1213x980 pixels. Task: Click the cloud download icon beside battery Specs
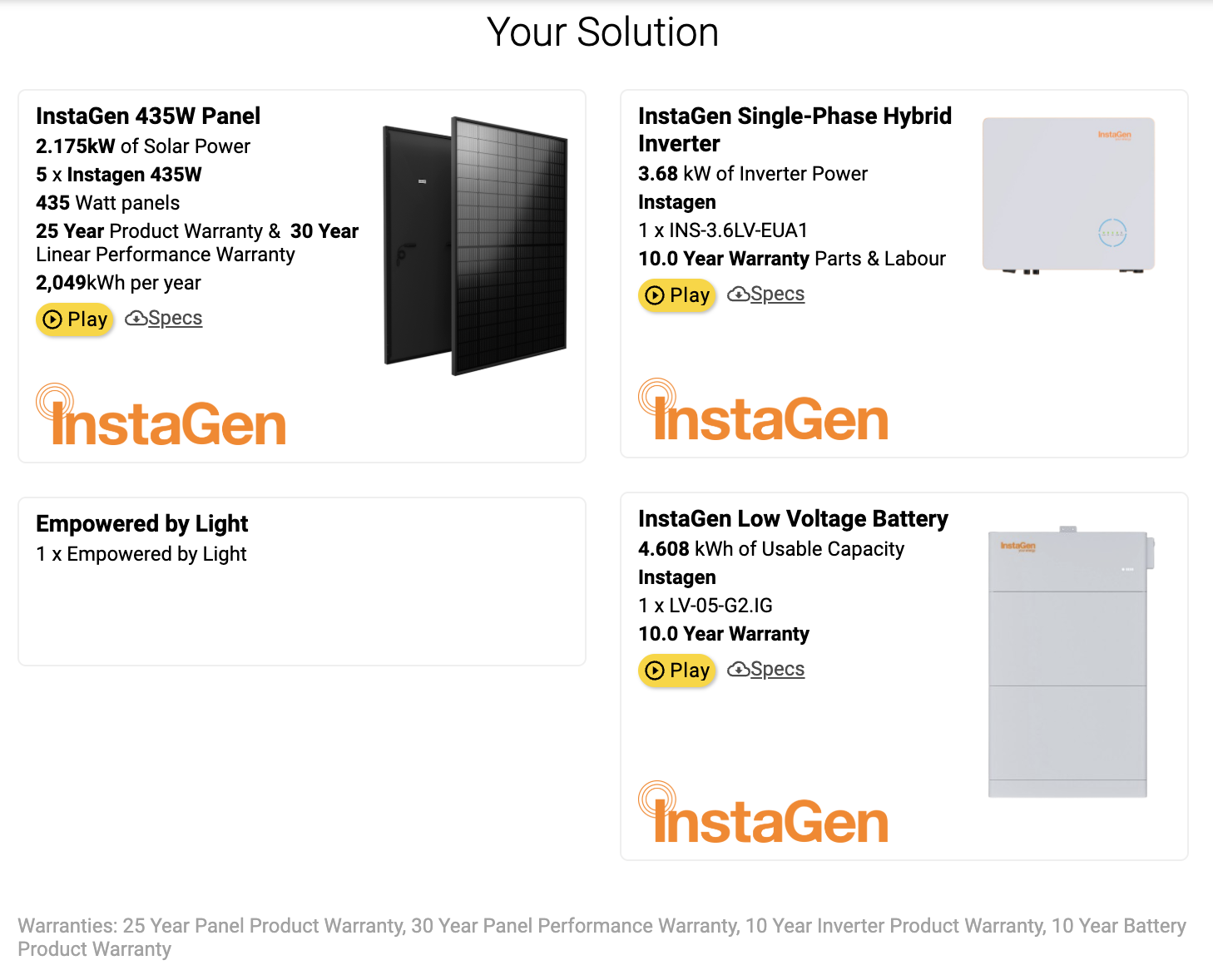(x=738, y=670)
